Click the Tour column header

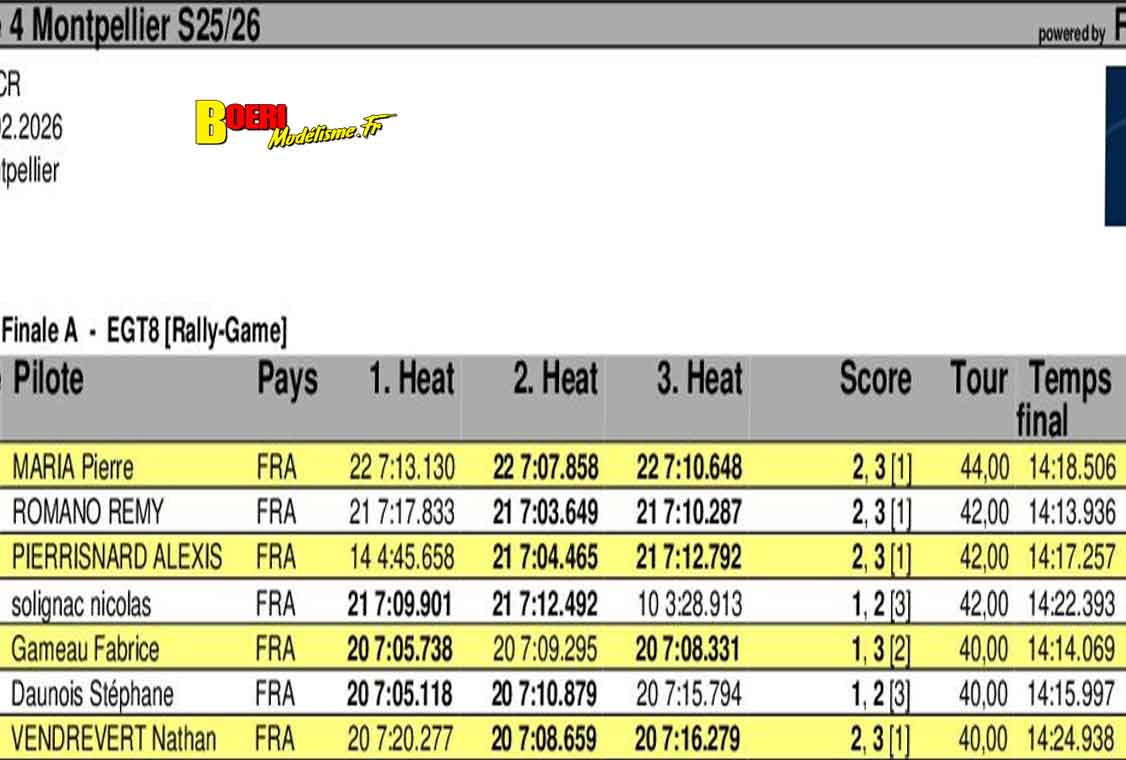[978, 380]
